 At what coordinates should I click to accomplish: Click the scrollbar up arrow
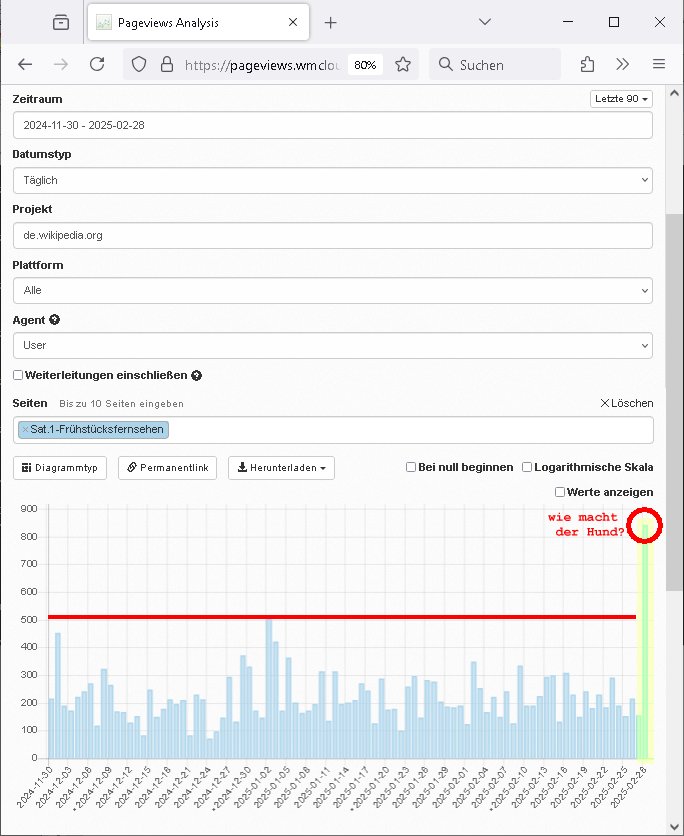click(674, 93)
